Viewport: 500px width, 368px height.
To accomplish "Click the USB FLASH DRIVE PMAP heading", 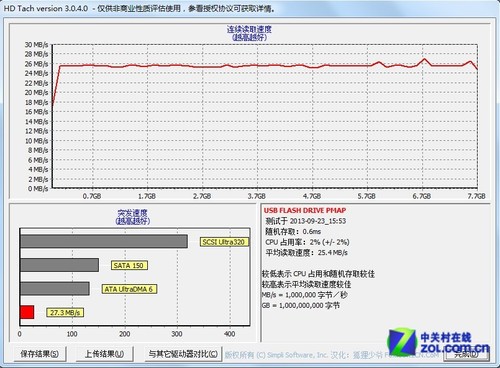I will [305, 210].
